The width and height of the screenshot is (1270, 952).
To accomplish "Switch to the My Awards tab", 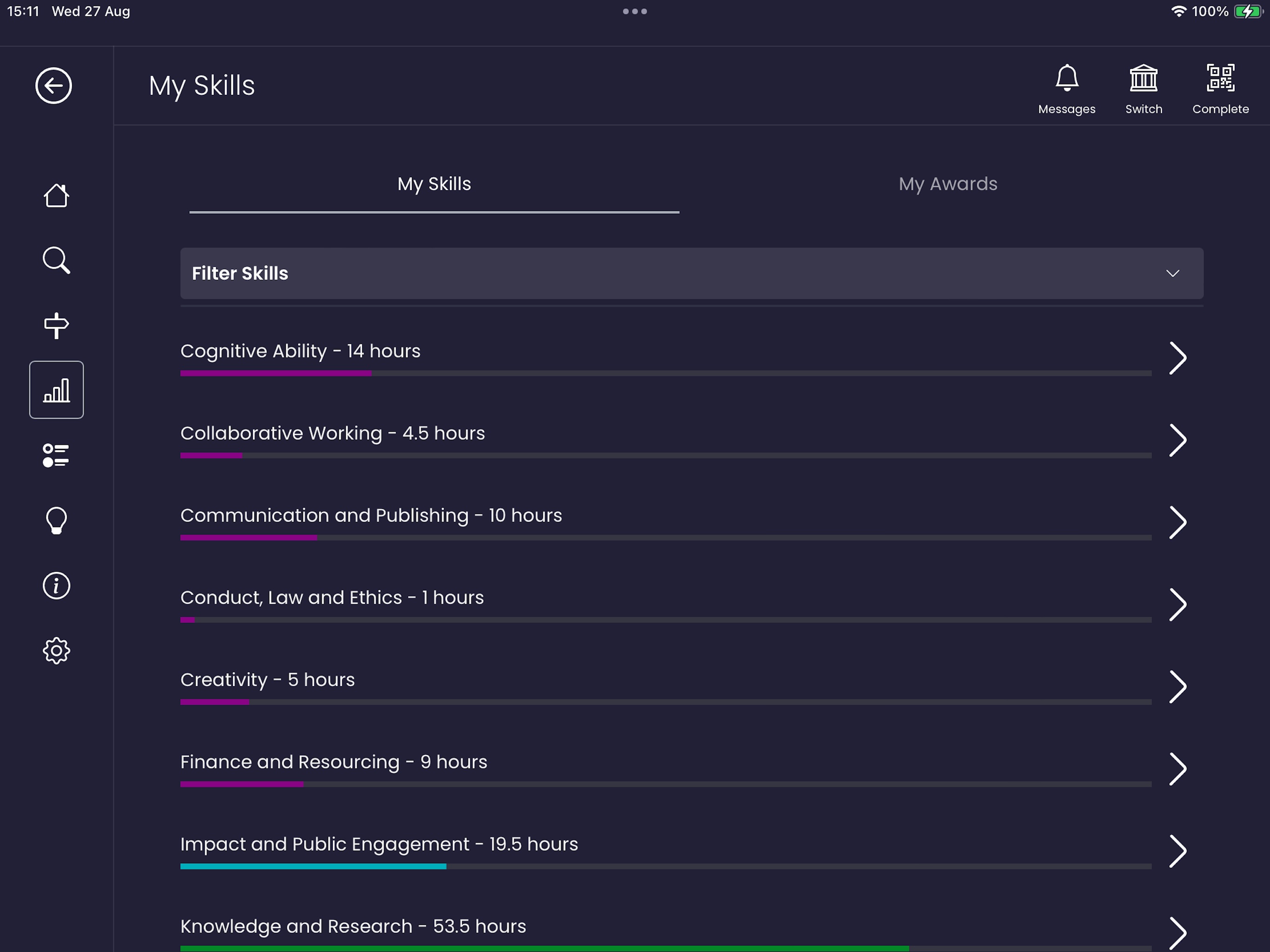I will coord(948,184).
